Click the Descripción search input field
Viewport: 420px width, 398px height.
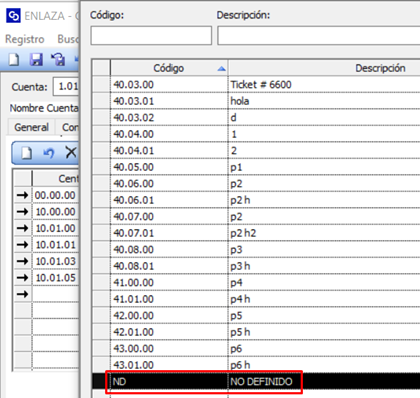tap(319, 36)
